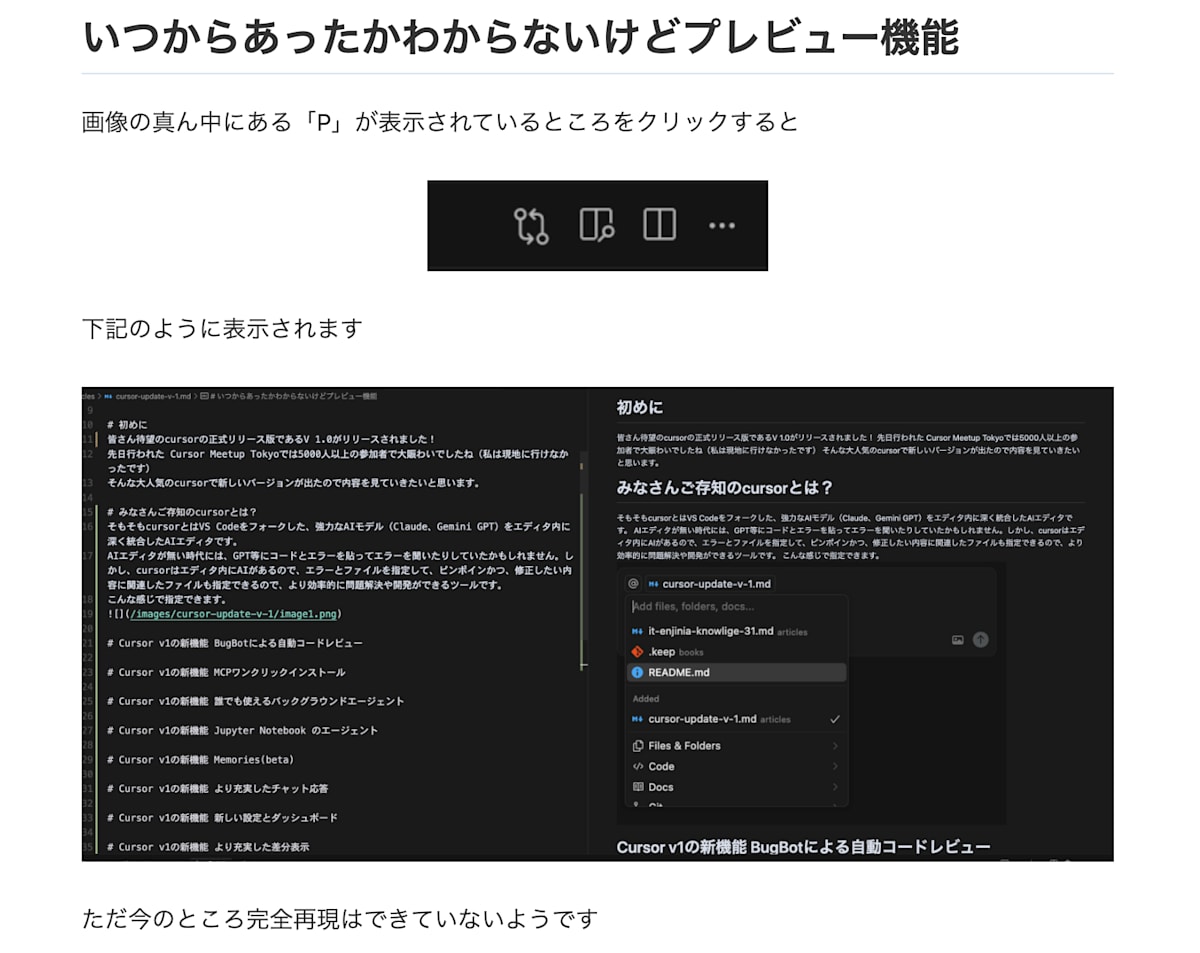Click cursor-update-v-1.md in editor breadcrumb
1200x953 pixels.
point(153,396)
